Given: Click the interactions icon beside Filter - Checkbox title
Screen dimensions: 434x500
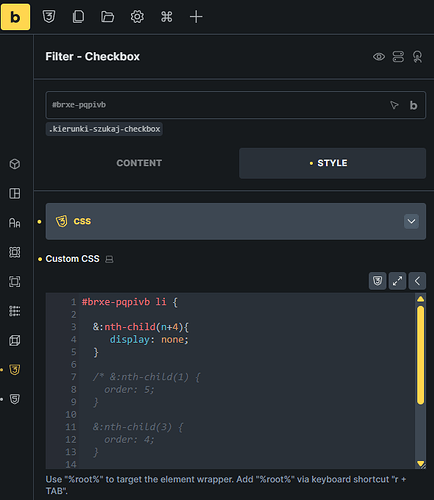Looking at the screenshot, I should 417,57.
